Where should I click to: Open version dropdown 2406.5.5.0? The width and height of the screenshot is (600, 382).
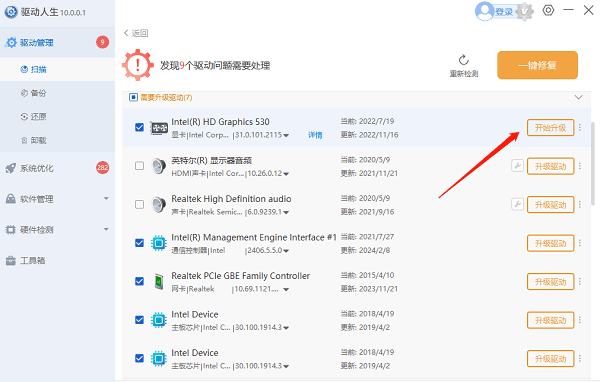point(286,251)
